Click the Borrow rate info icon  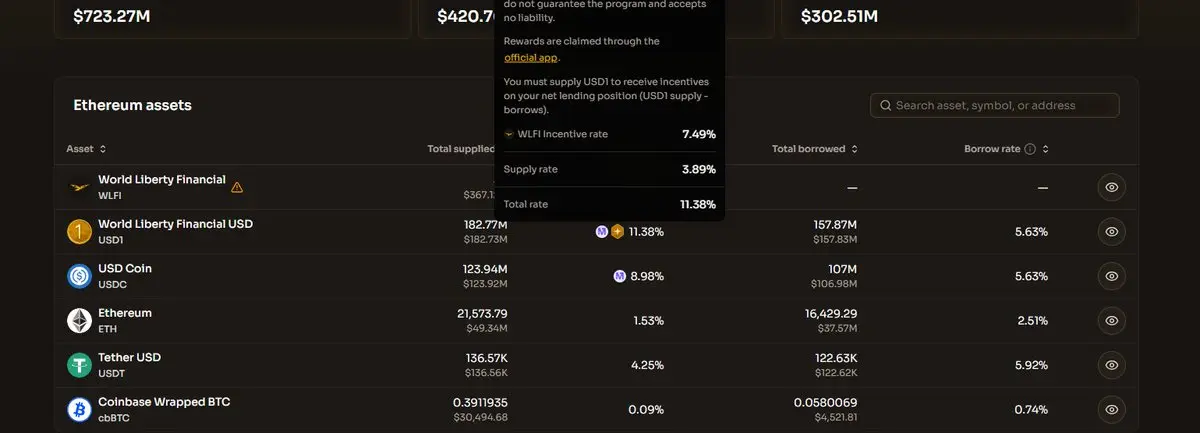[1030, 149]
